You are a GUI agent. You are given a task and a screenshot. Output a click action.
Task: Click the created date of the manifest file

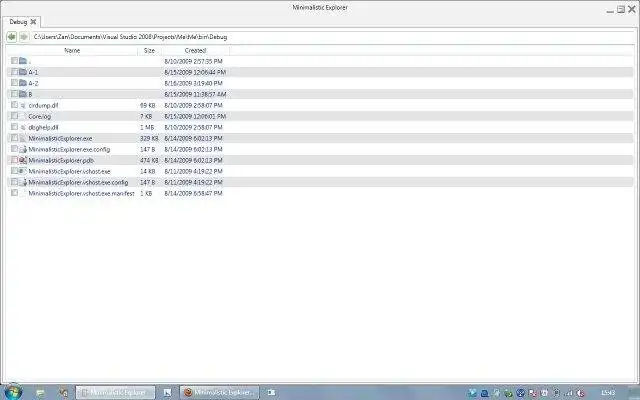pos(193,193)
